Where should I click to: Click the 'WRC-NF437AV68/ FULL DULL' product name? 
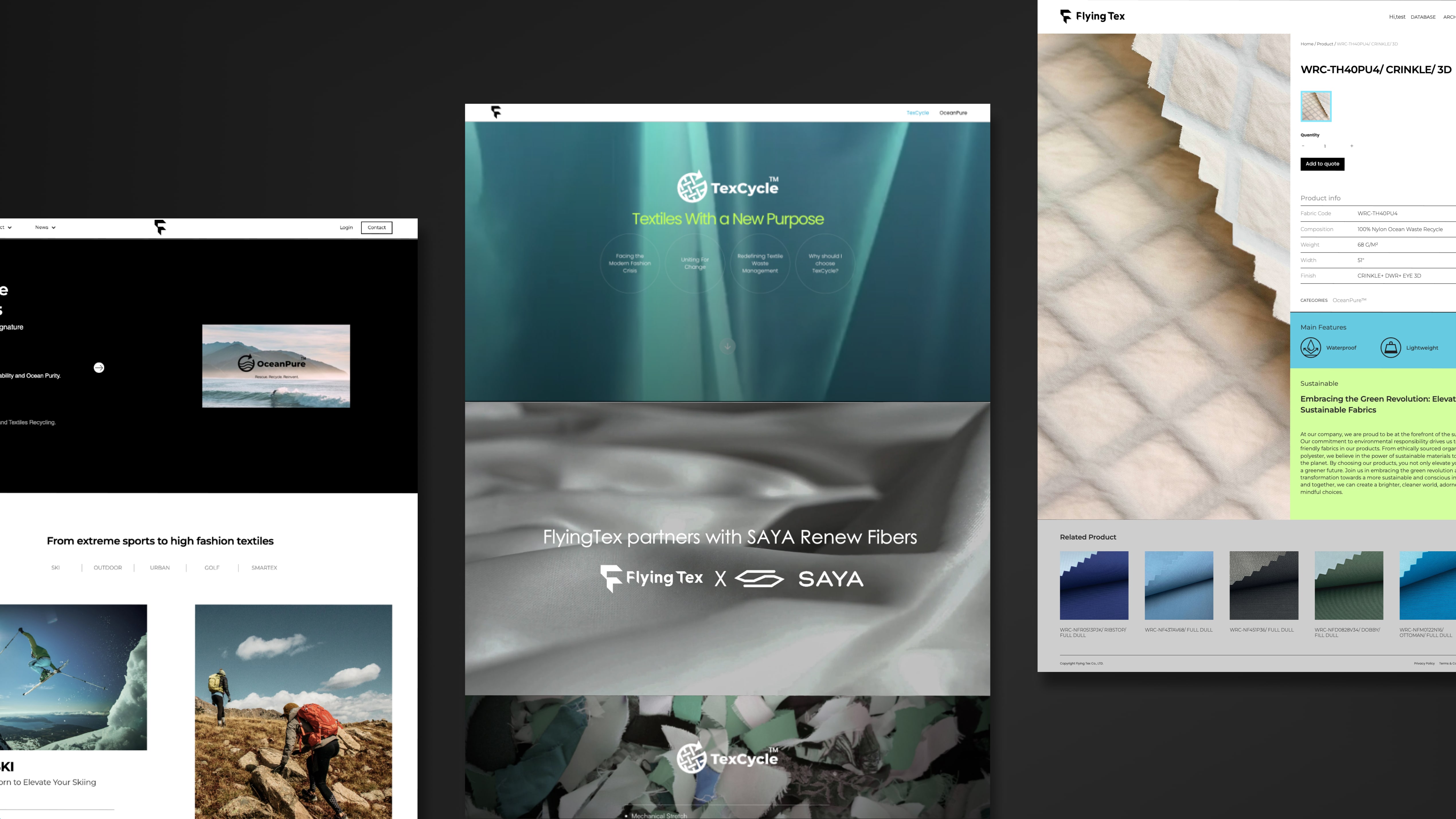[1179, 630]
